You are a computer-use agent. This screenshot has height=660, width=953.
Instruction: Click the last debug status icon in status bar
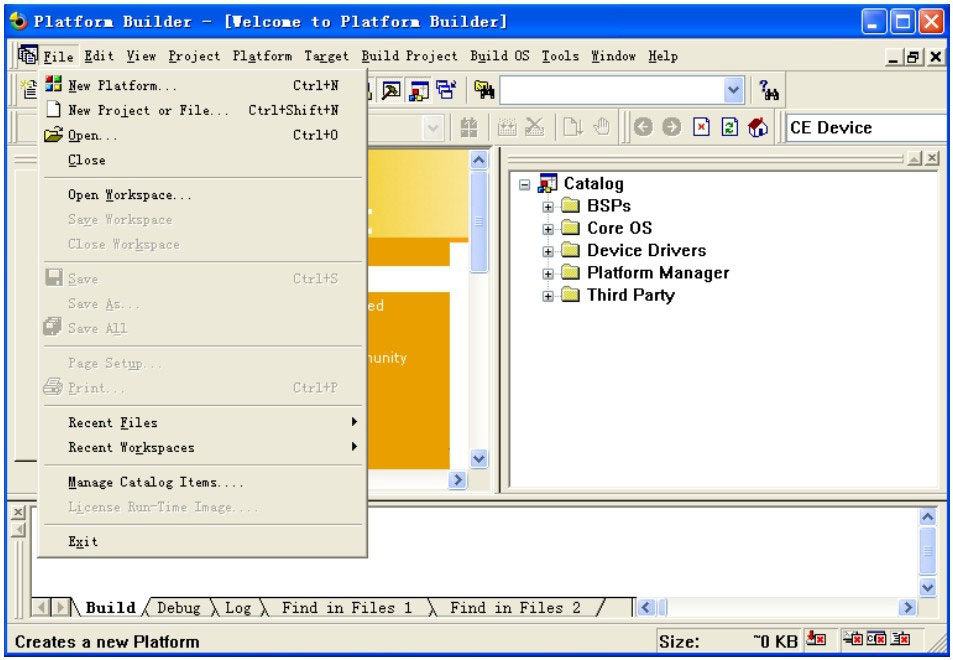point(900,639)
